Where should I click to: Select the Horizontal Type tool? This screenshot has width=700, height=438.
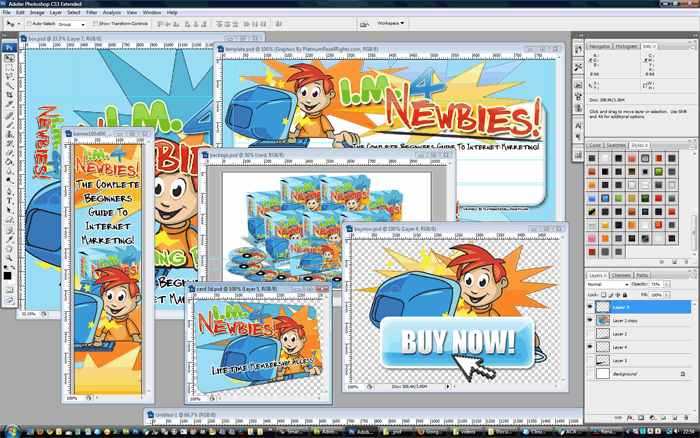click(x=9, y=201)
